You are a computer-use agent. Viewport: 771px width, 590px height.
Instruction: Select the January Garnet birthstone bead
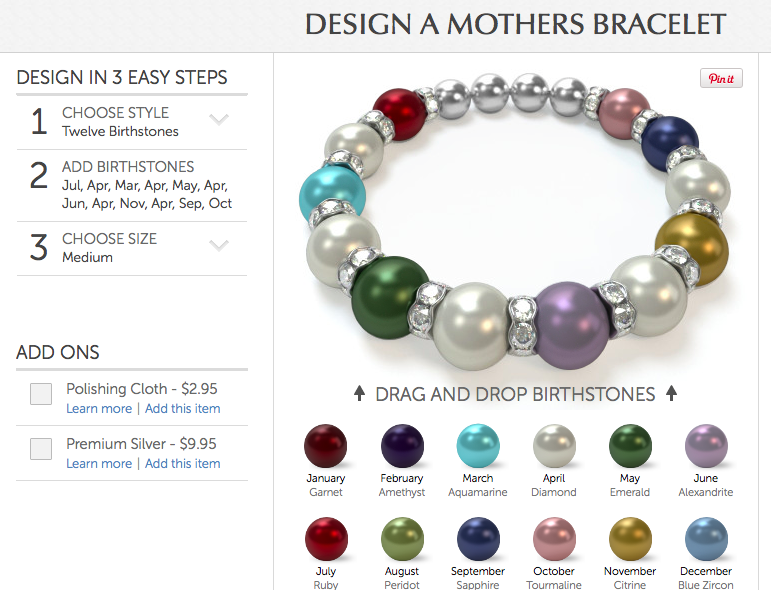[x=326, y=445]
